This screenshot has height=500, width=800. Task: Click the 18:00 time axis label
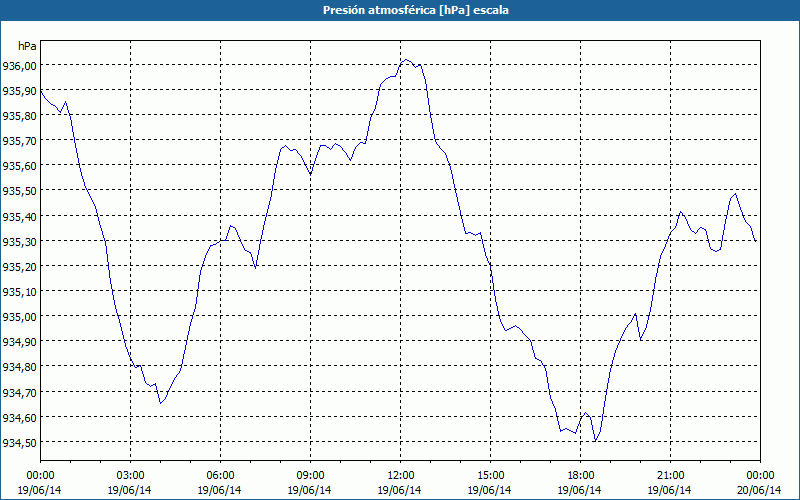pyautogui.click(x=581, y=476)
